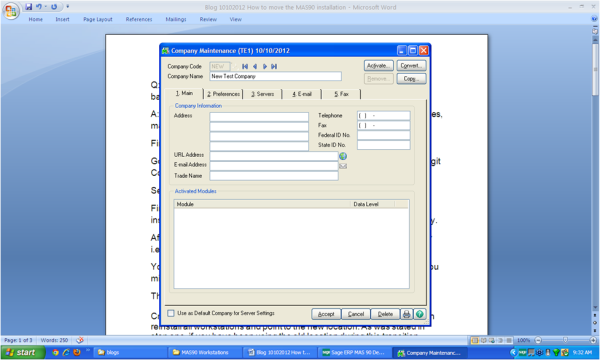
Task: Open the Page Layout ribbon tab
Action: (98, 19)
